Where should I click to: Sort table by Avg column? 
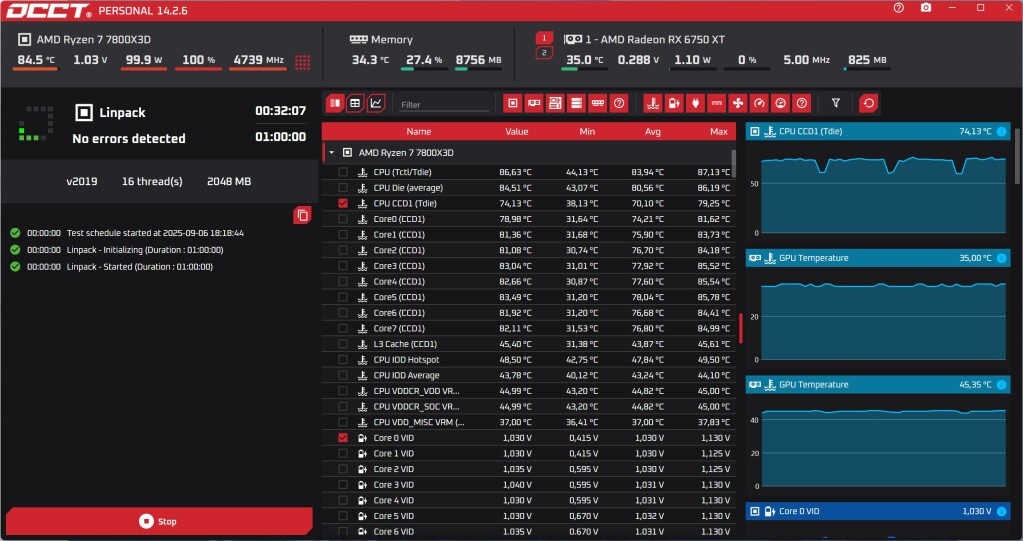click(653, 131)
